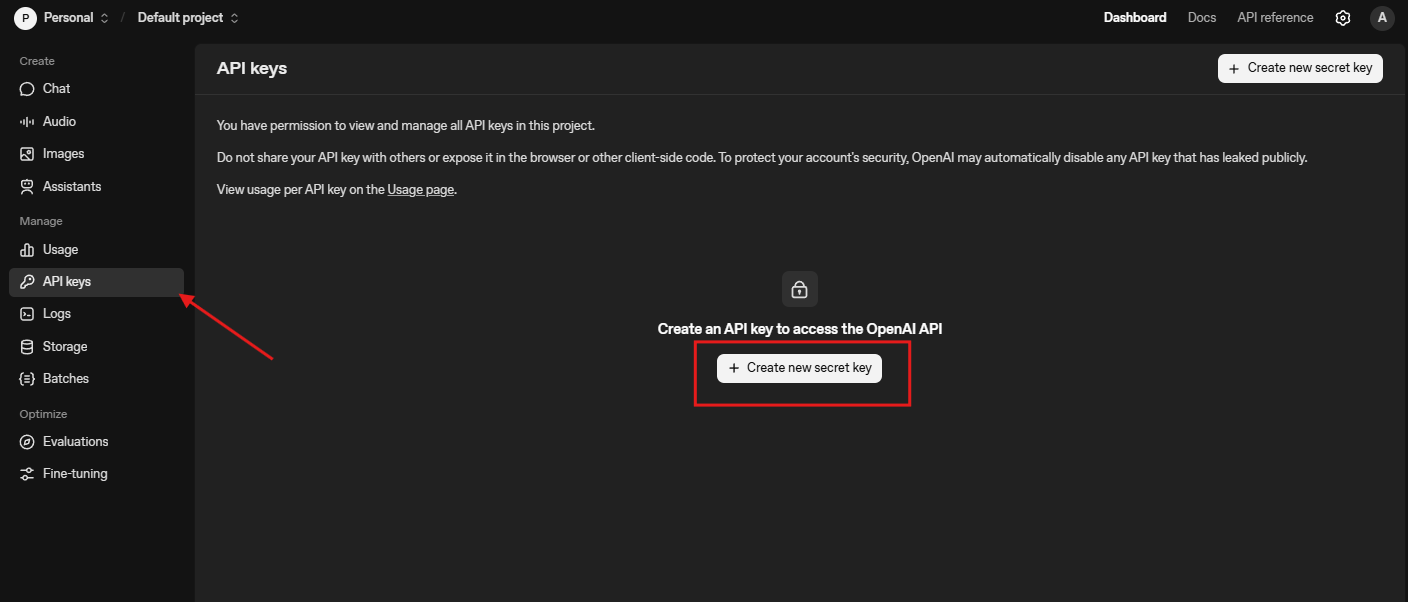Open the Batches icon in sidebar
Image resolution: width=1408 pixels, height=602 pixels.
coord(27,379)
